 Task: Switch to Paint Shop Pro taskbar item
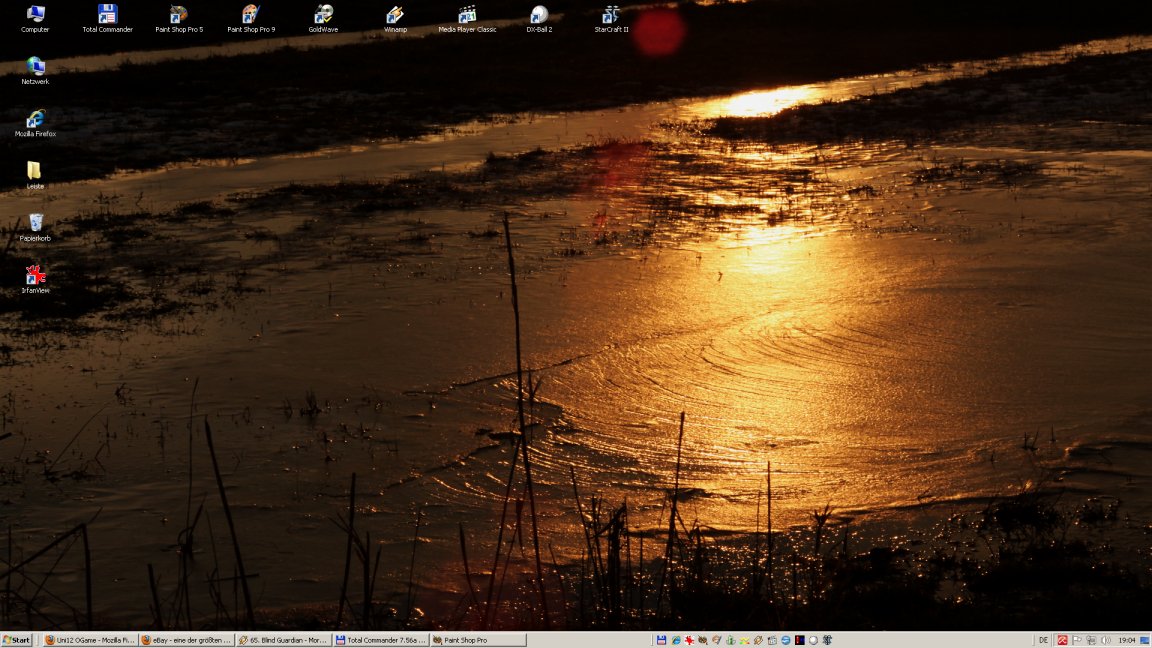(478, 640)
